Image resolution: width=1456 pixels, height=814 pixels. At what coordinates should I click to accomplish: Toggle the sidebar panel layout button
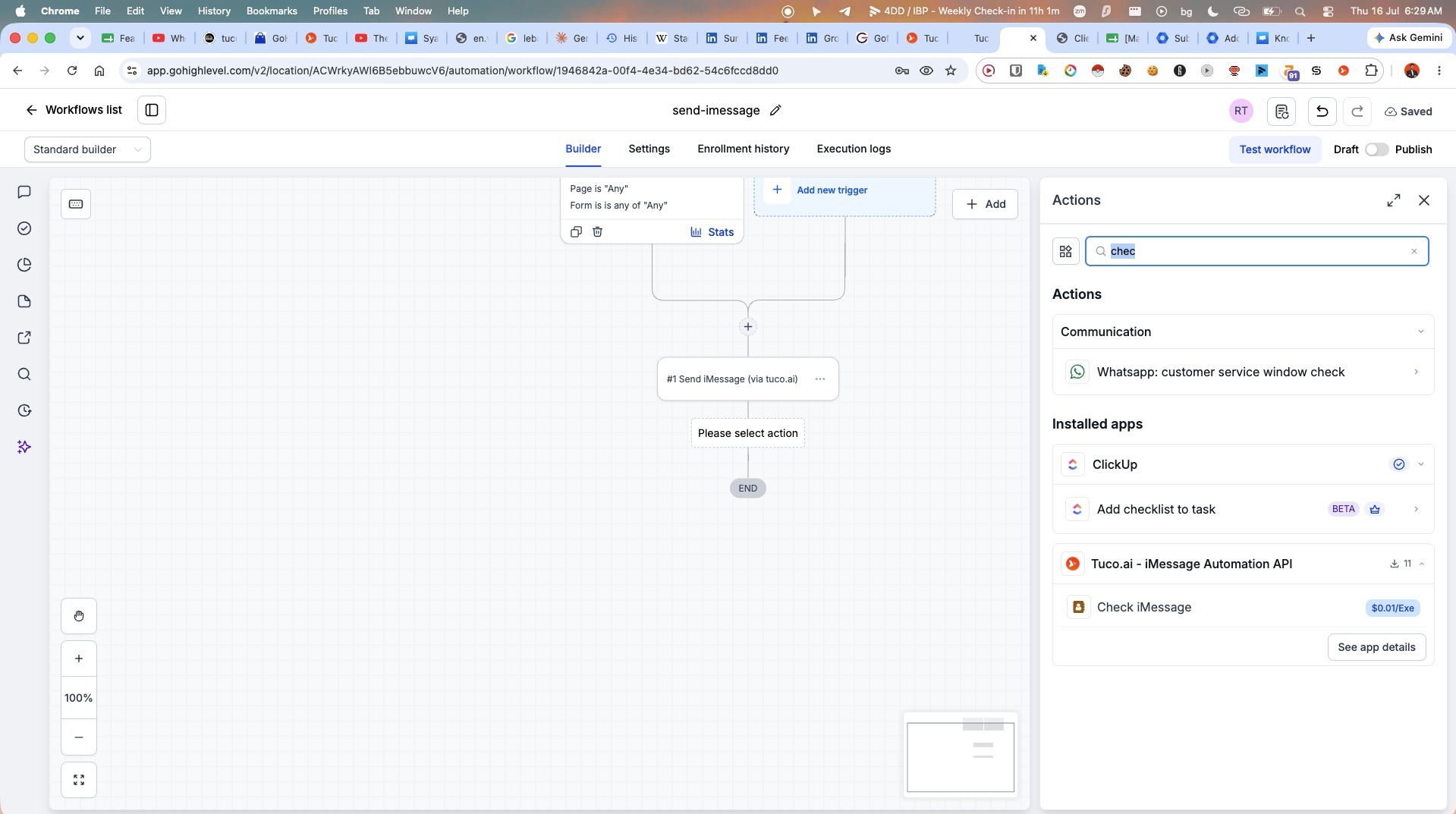click(x=152, y=110)
